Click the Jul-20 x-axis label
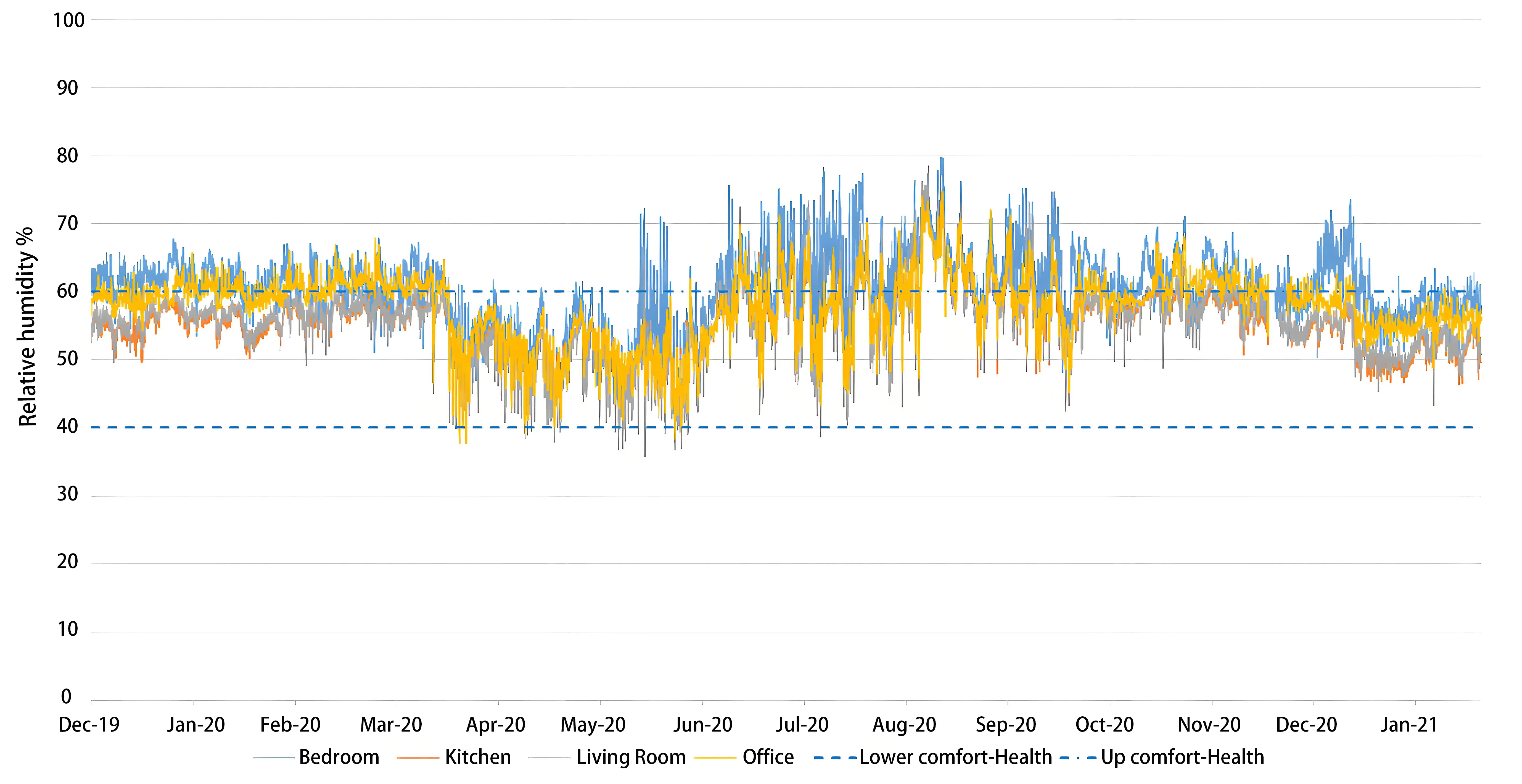 point(802,724)
